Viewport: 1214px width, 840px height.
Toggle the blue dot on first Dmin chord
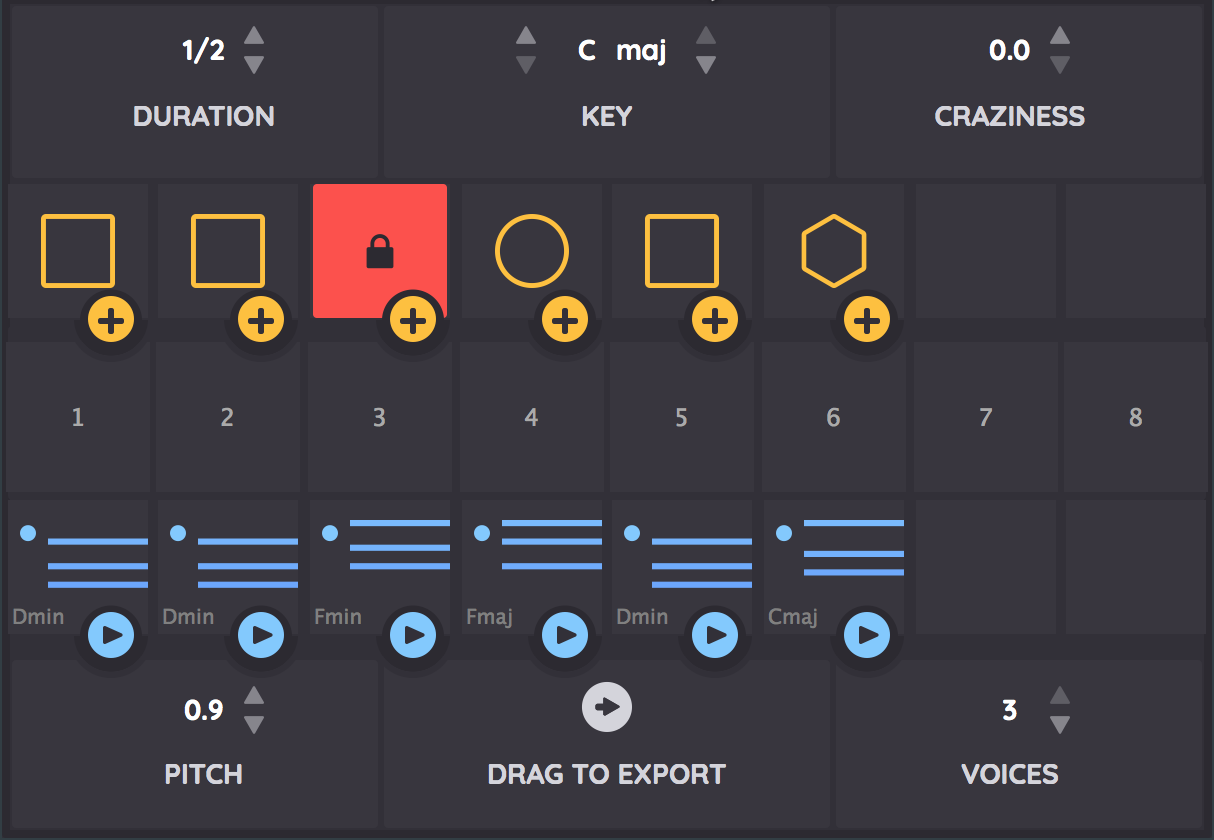point(28,533)
